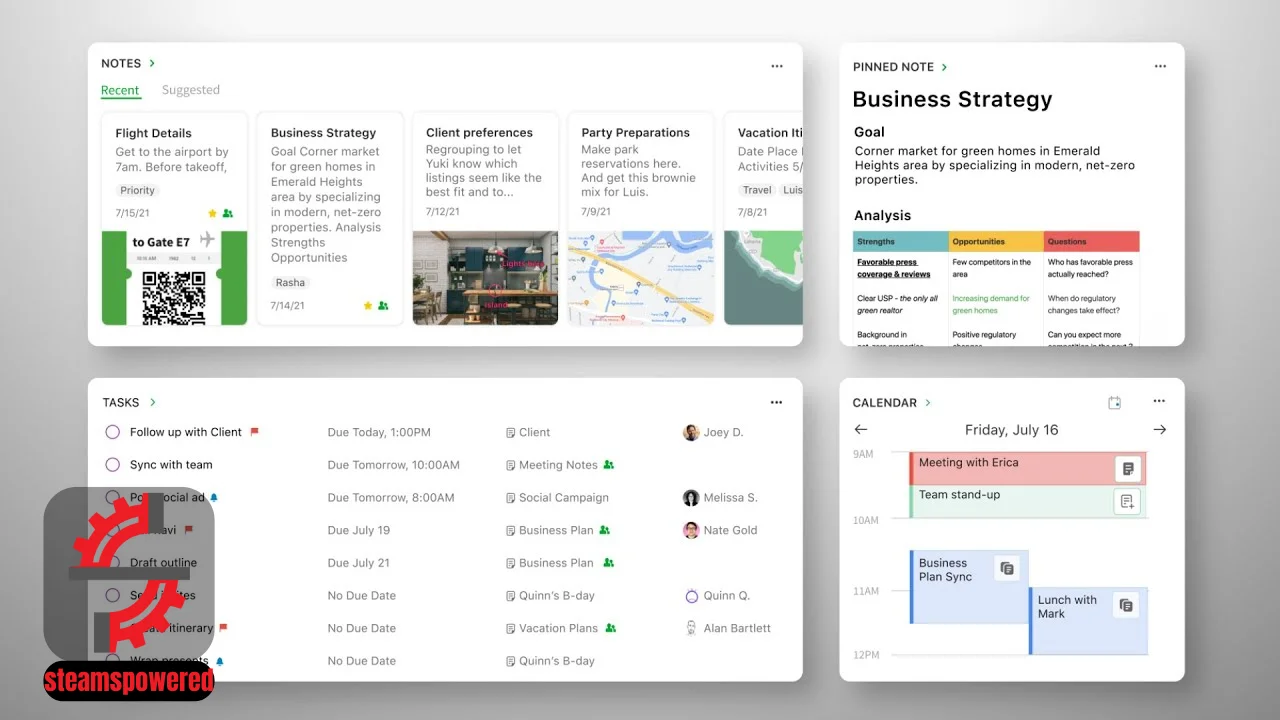
Task: Click the yellow star on Business Strategy card
Action: click(368, 305)
